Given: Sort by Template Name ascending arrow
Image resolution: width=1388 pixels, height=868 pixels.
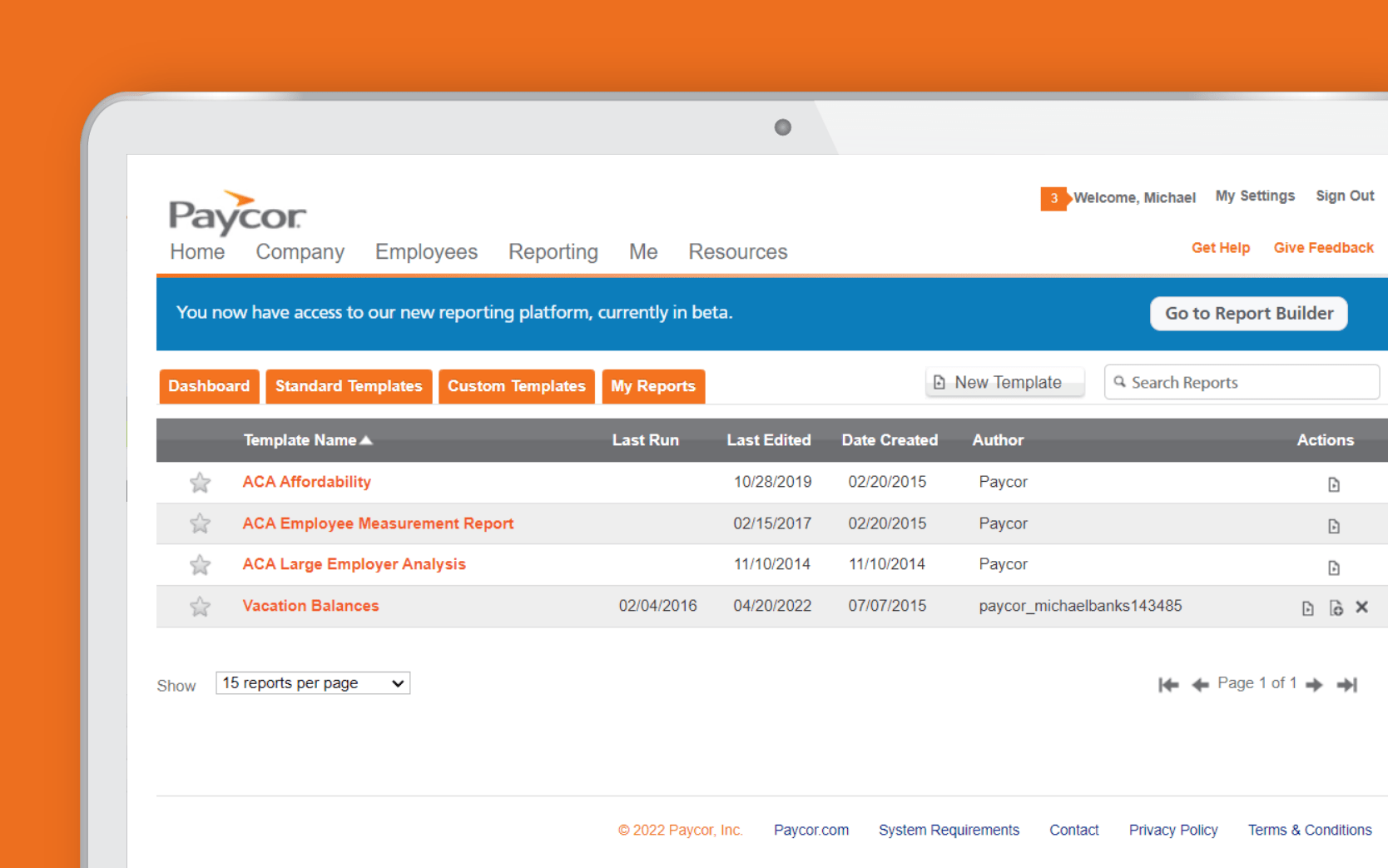Looking at the screenshot, I should coord(366,440).
